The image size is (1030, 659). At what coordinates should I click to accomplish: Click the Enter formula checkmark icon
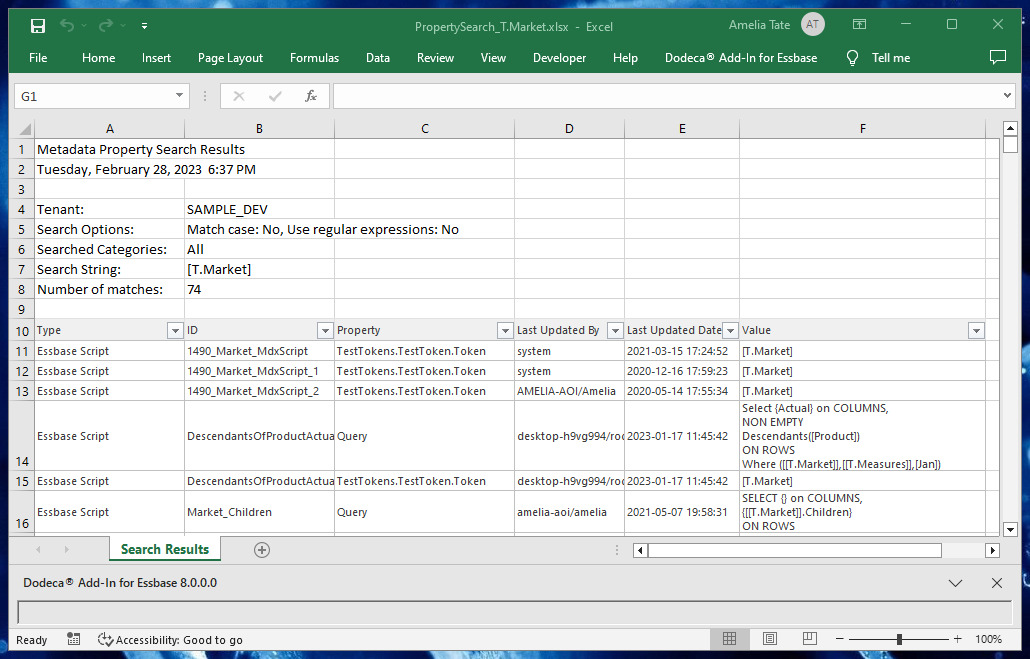(x=275, y=97)
